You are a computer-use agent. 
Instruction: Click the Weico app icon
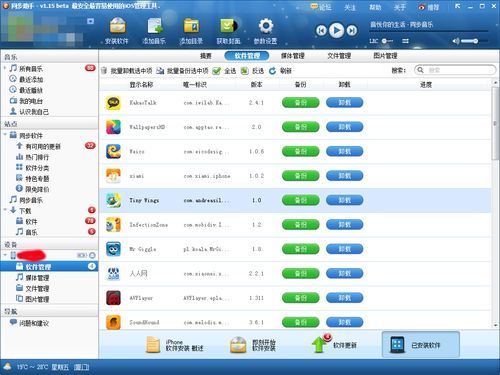(x=113, y=151)
